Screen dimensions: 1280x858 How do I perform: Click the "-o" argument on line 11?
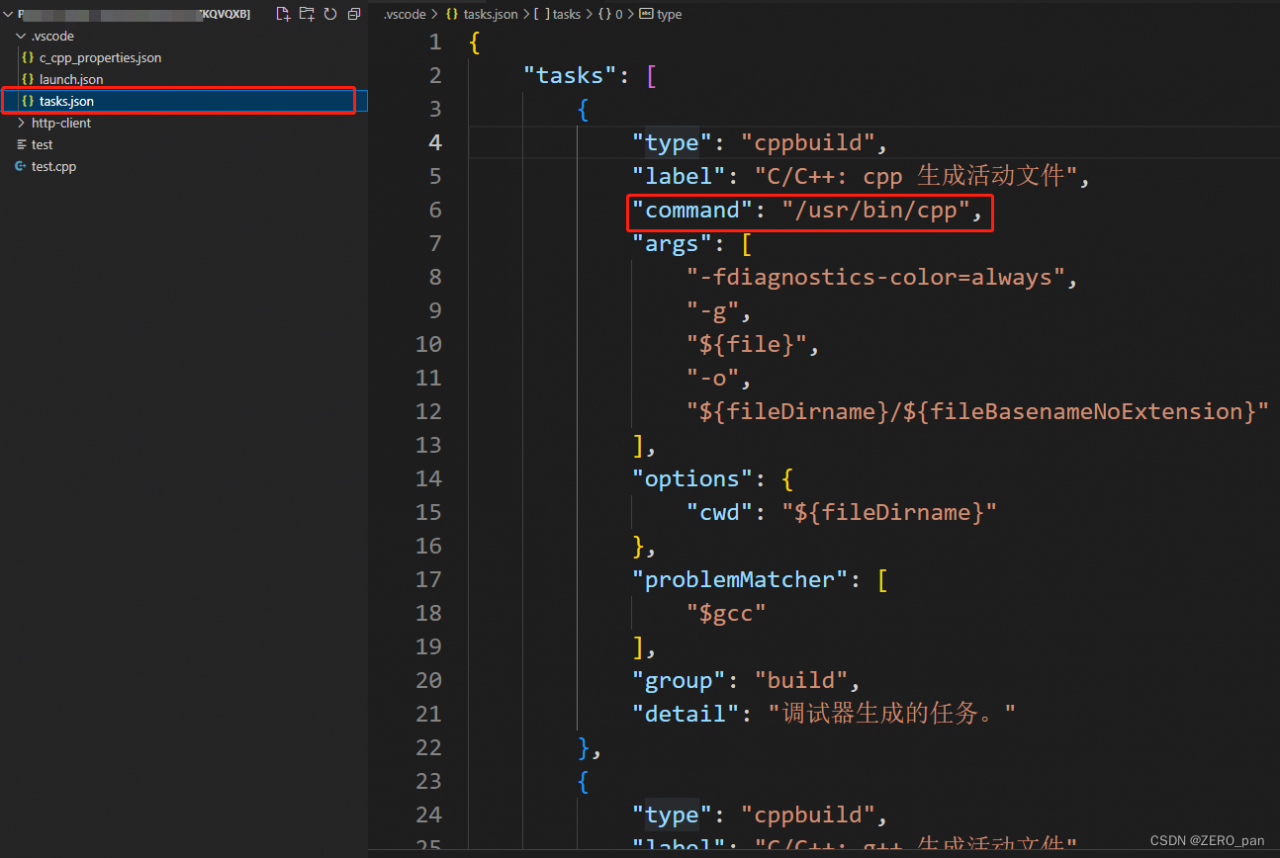click(x=712, y=378)
